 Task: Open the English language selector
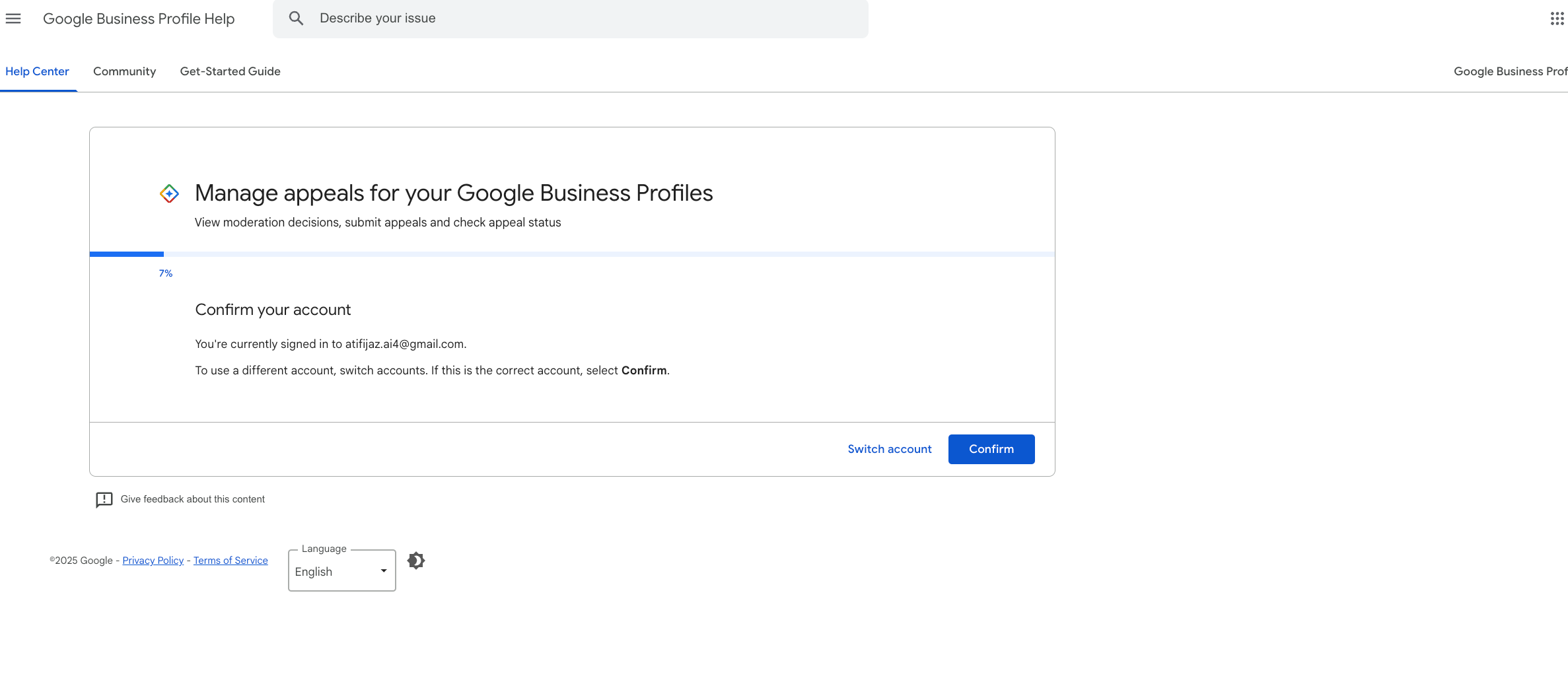[x=342, y=571]
